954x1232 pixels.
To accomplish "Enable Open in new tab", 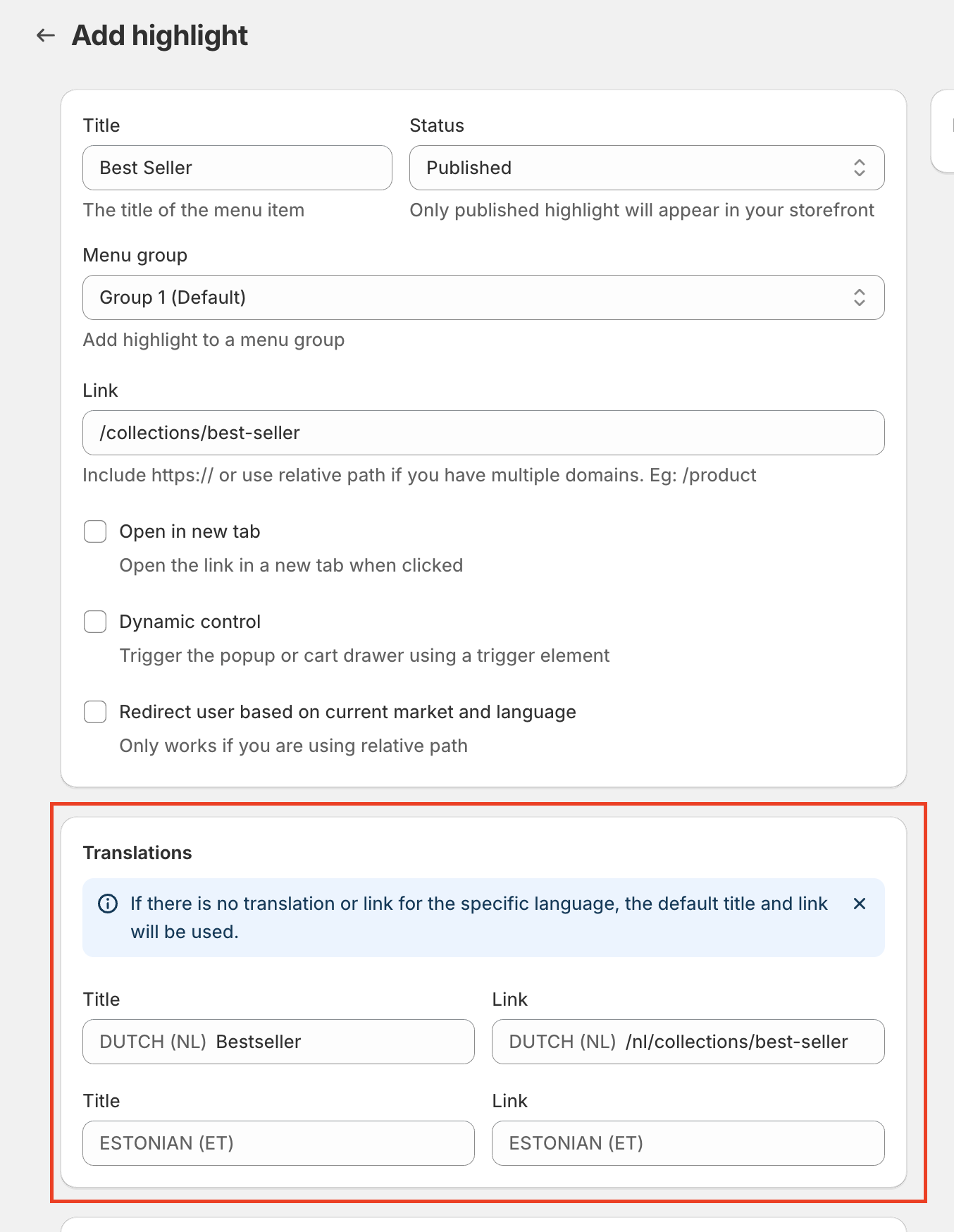I will point(94,531).
